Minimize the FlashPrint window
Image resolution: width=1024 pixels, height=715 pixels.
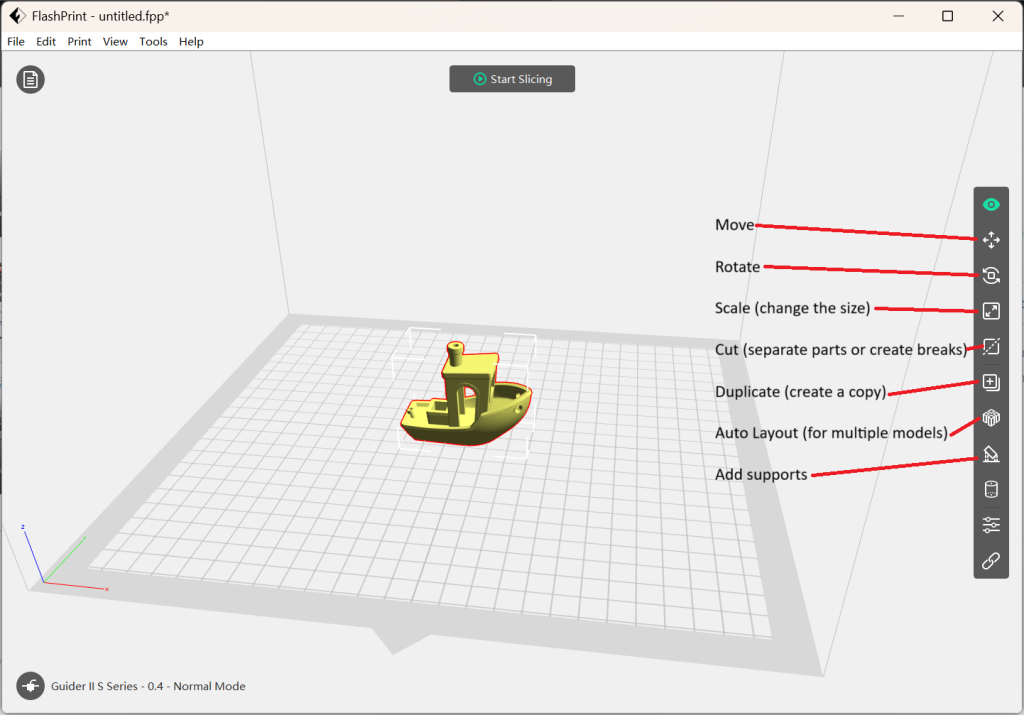pyautogui.click(x=899, y=16)
